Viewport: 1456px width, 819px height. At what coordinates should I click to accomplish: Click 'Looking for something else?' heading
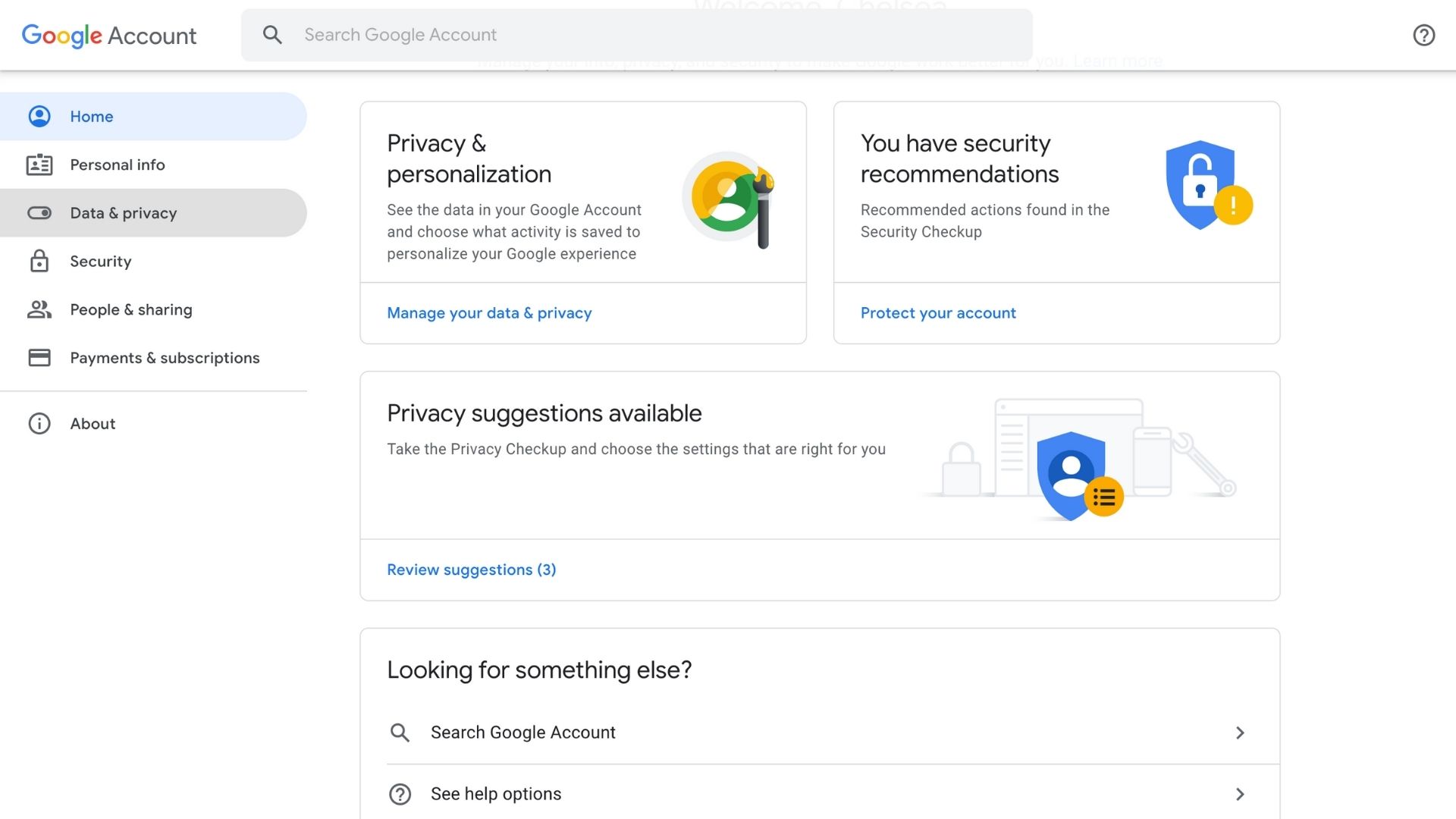(539, 670)
